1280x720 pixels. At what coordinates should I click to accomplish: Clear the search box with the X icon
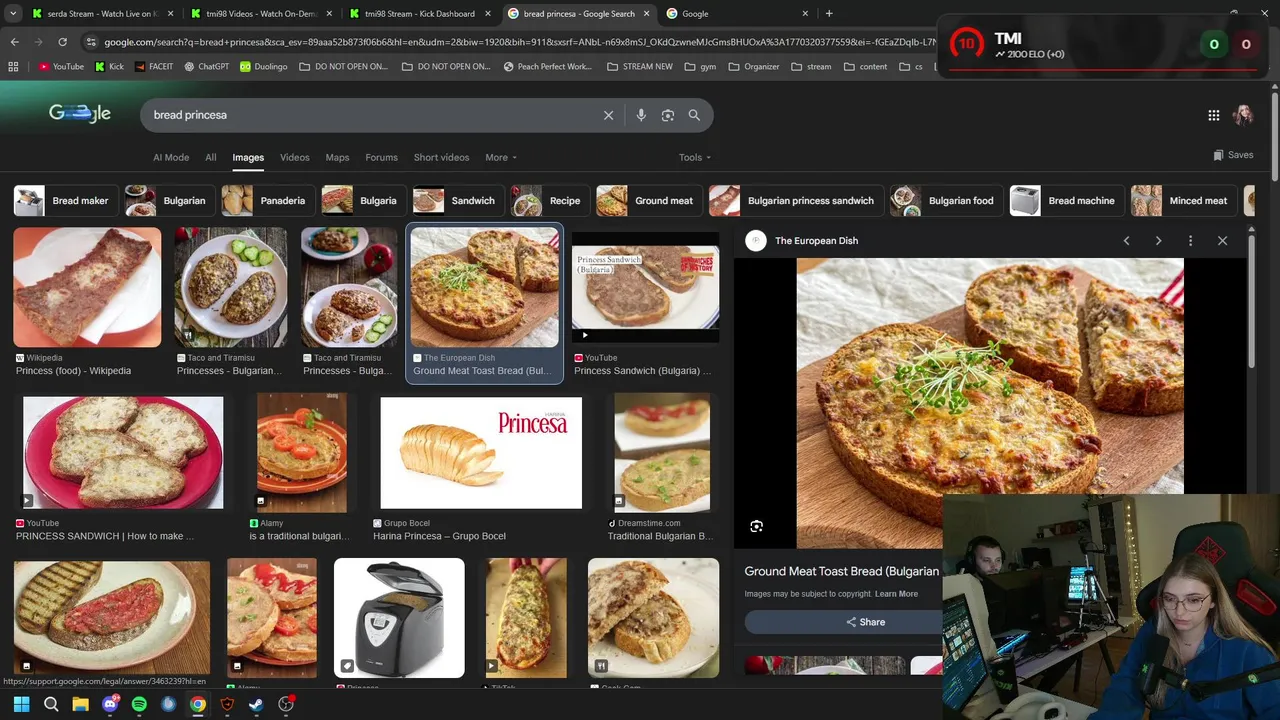point(608,115)
